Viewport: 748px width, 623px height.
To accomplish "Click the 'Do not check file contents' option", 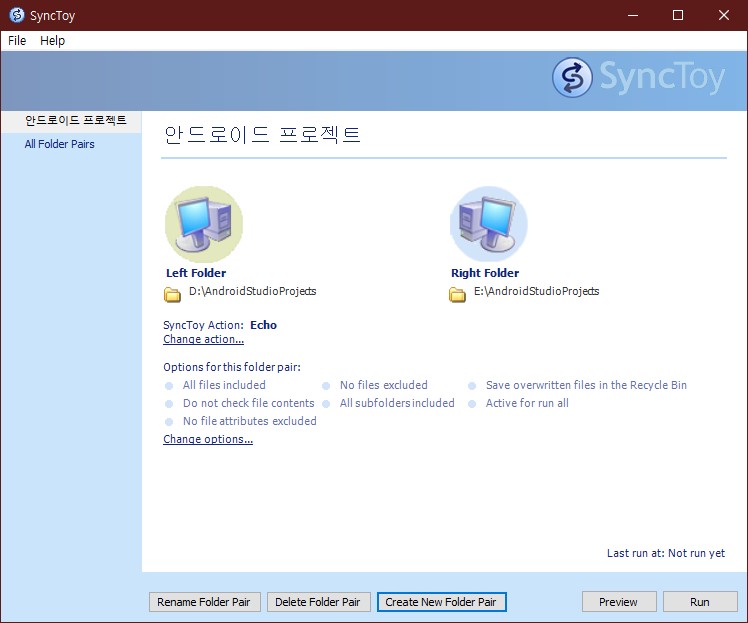I will point(249,403).
